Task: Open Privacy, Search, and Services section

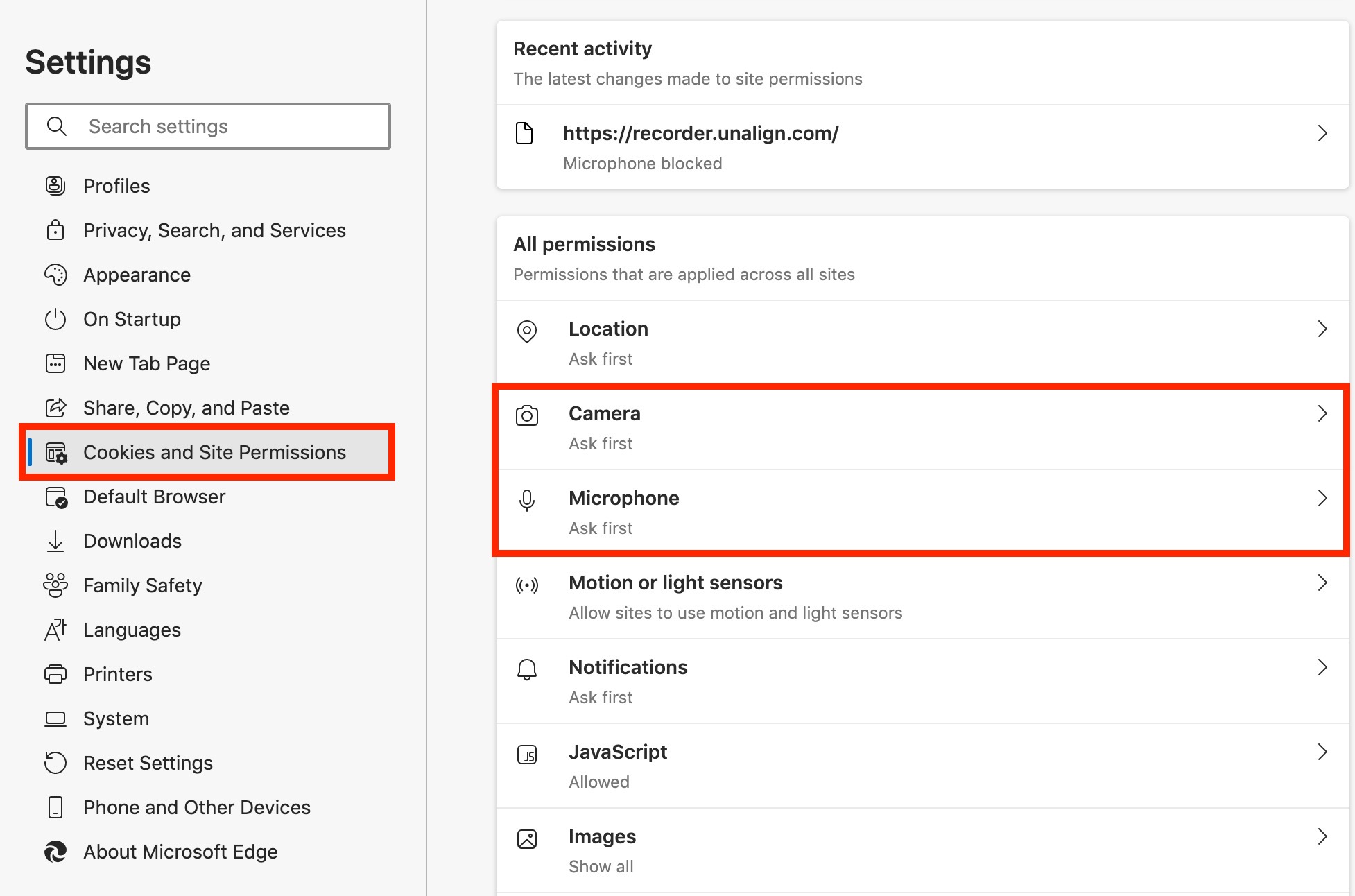Action: pos(208,230)
